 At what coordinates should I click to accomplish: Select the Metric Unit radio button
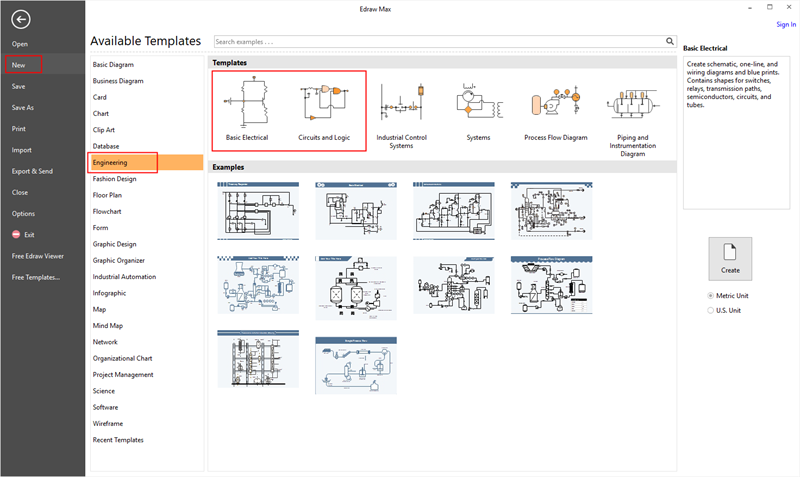click(710, 296)
